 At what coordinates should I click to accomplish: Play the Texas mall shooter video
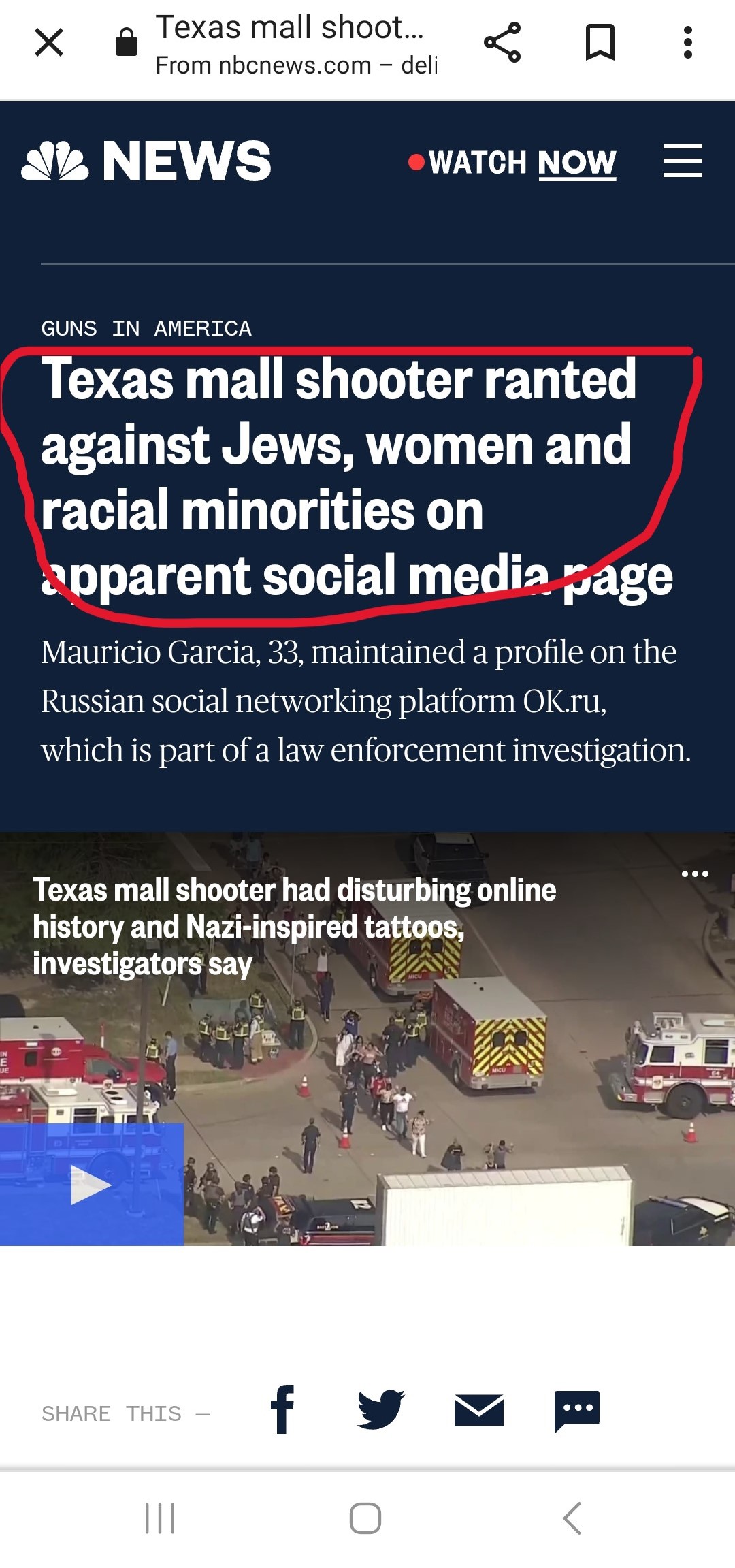click(x=91, y=1185)
